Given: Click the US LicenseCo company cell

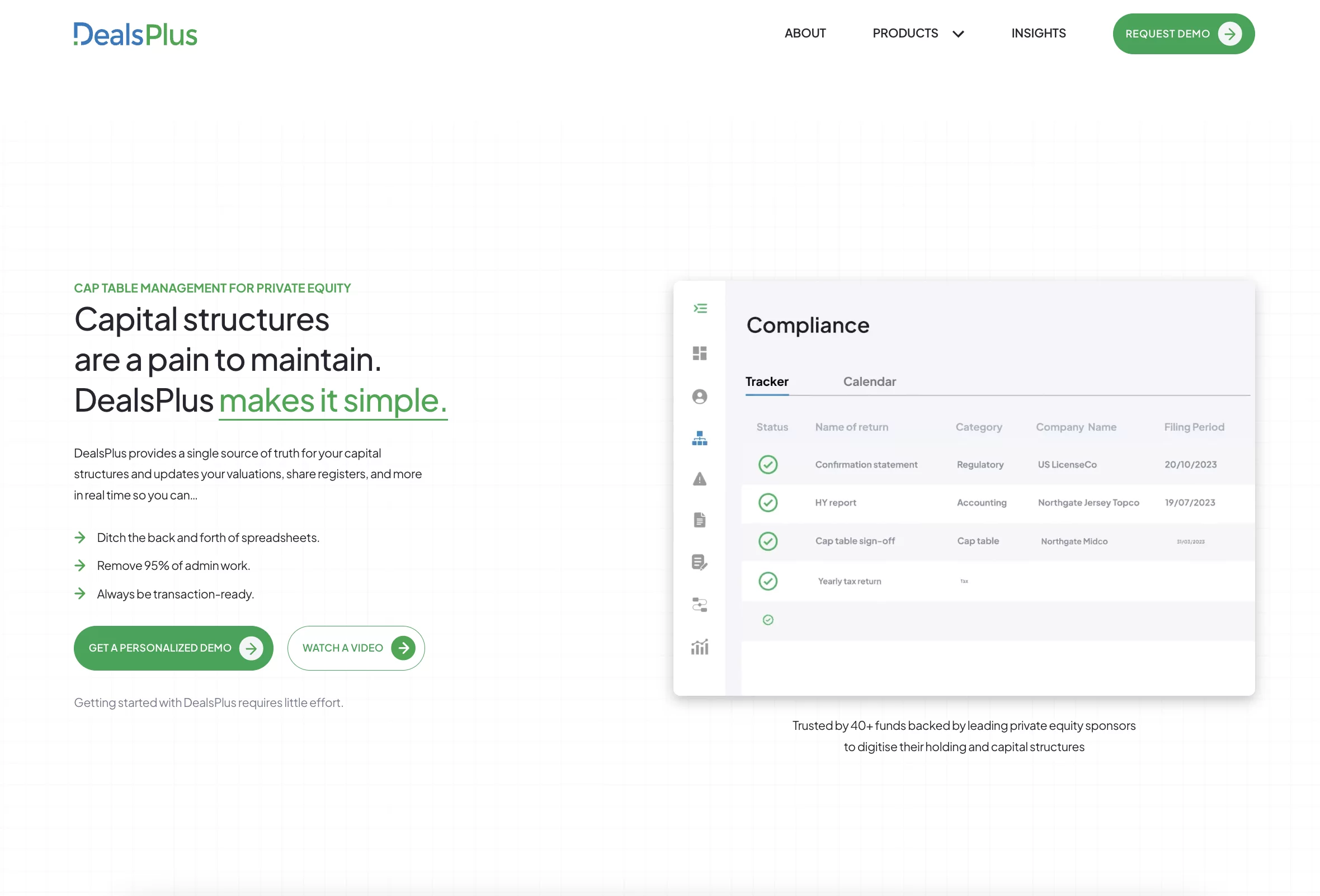Looking at the screenshot, I should coord(1067,464).
